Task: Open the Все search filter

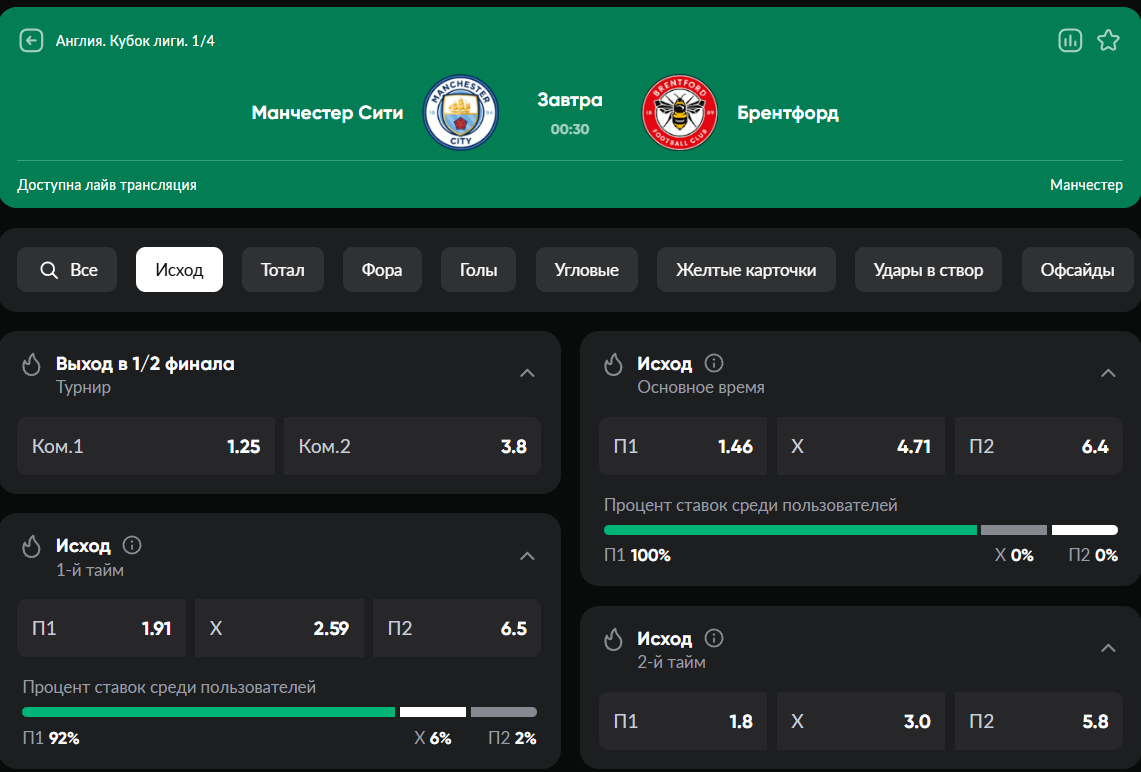Action: pos(68,270)
